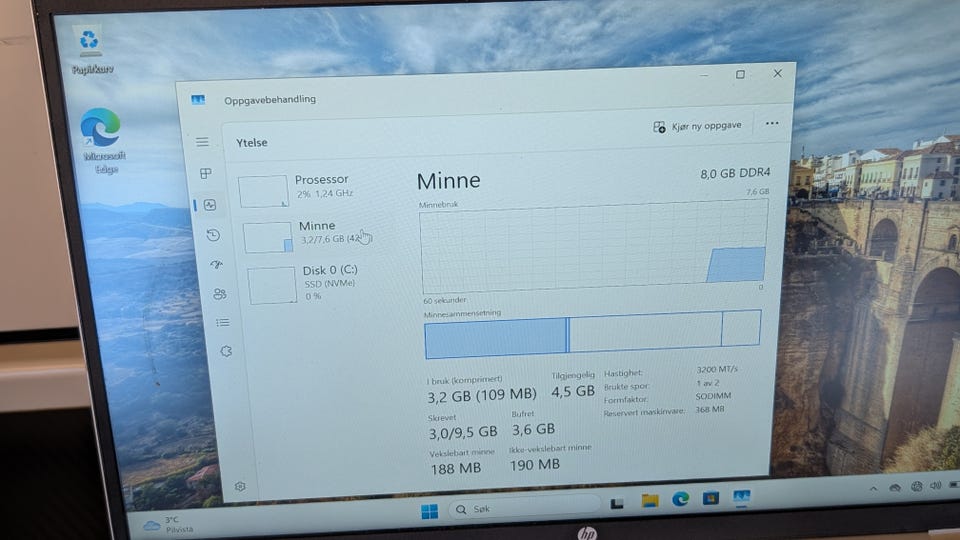Show hidden system tray icons chevron
Image resolution: width=960 pixels, height=540 pixels.
coord(874,489)
